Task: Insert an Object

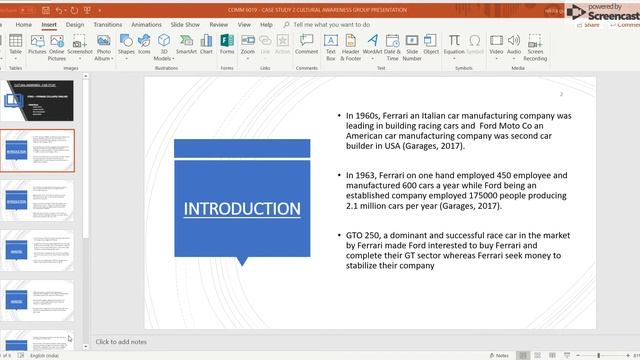Action: point(431,45)
